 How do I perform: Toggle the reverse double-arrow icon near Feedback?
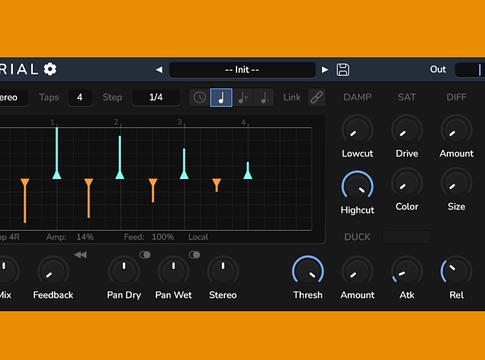click(81, 255)
